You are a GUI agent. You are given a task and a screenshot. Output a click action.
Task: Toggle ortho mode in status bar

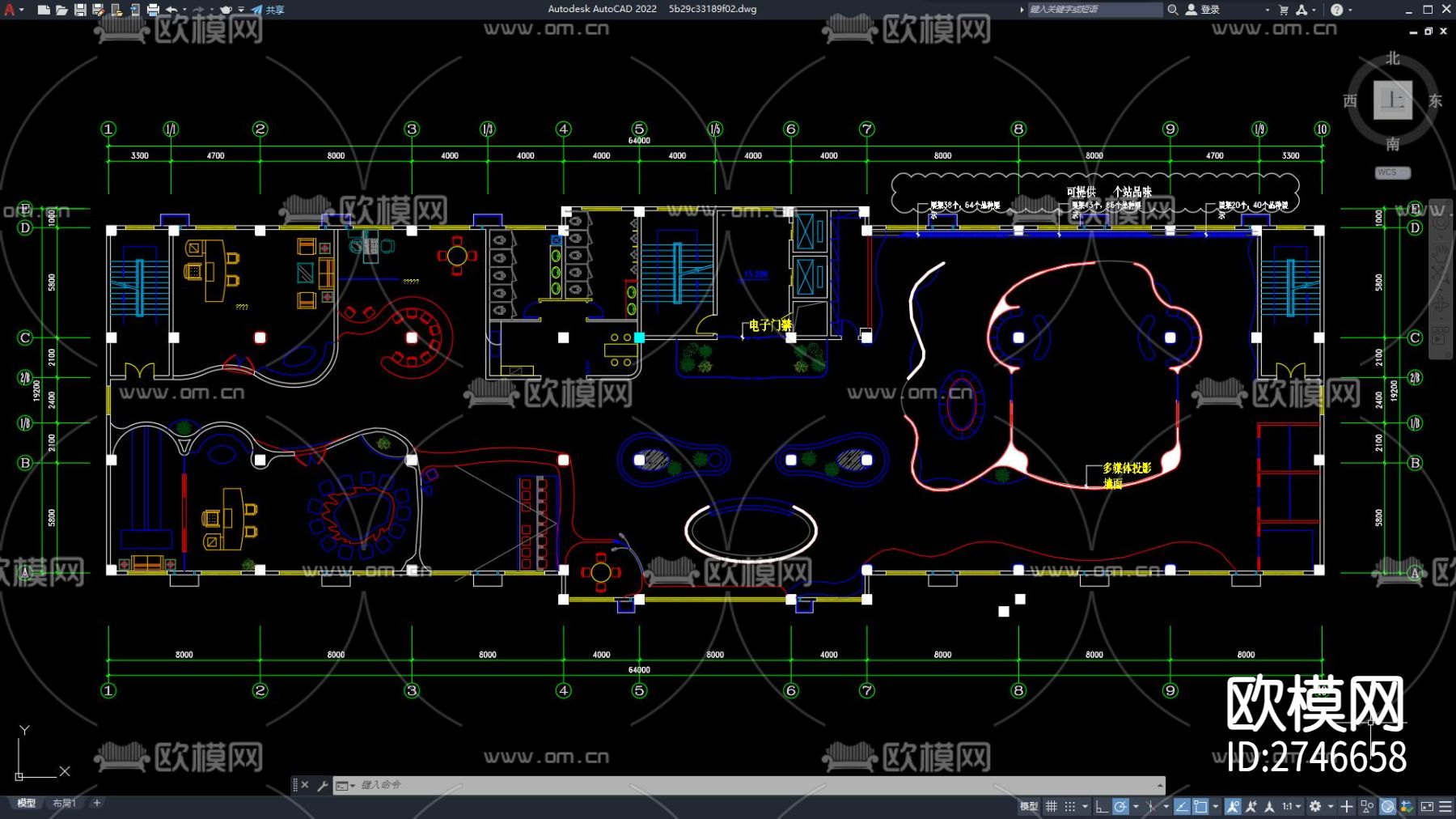1101,806
